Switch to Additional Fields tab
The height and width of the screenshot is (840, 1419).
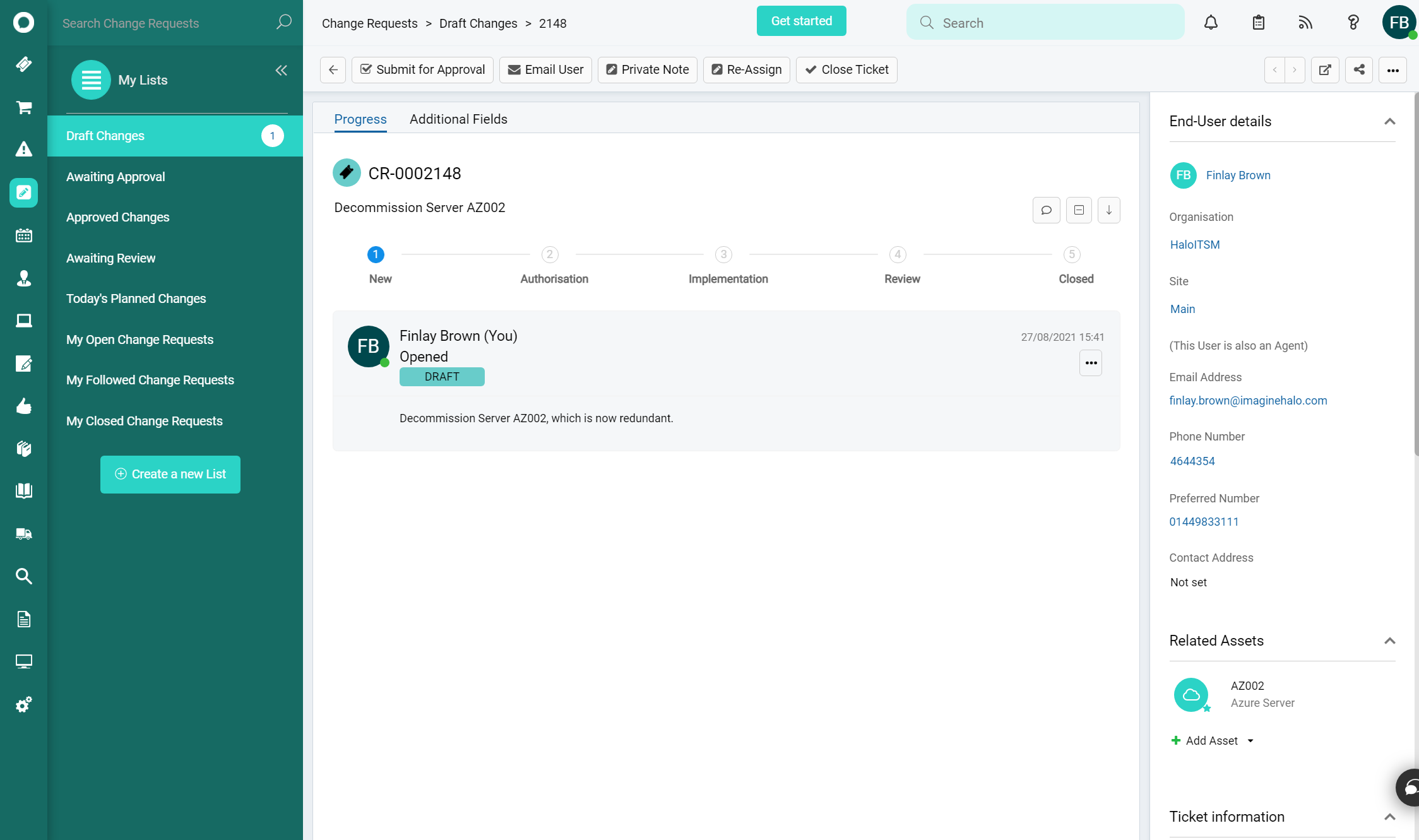point(458,118)
